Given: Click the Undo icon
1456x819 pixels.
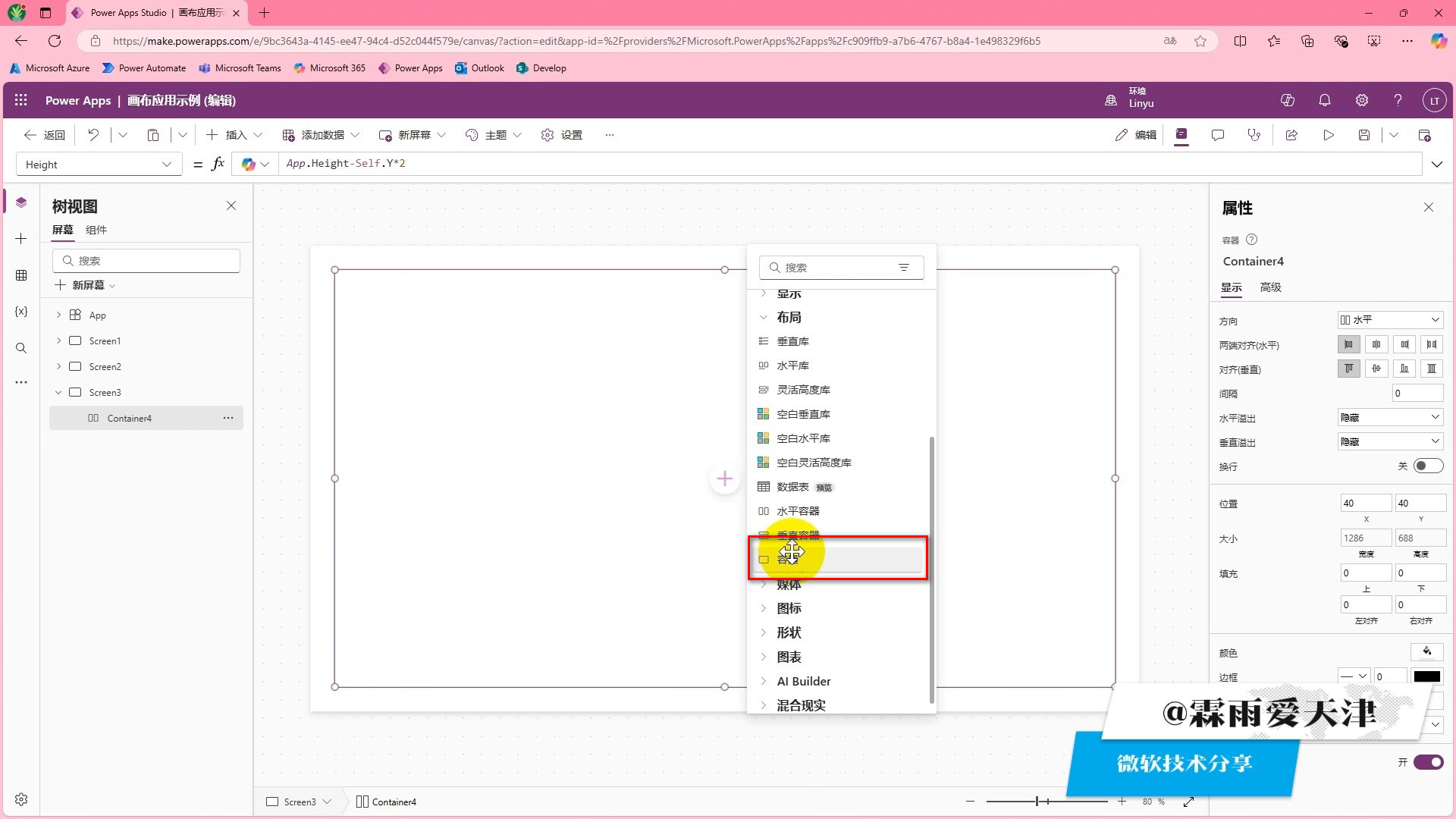Looking at the screenshot, I should pyautogui.click(x=93, y=135).
